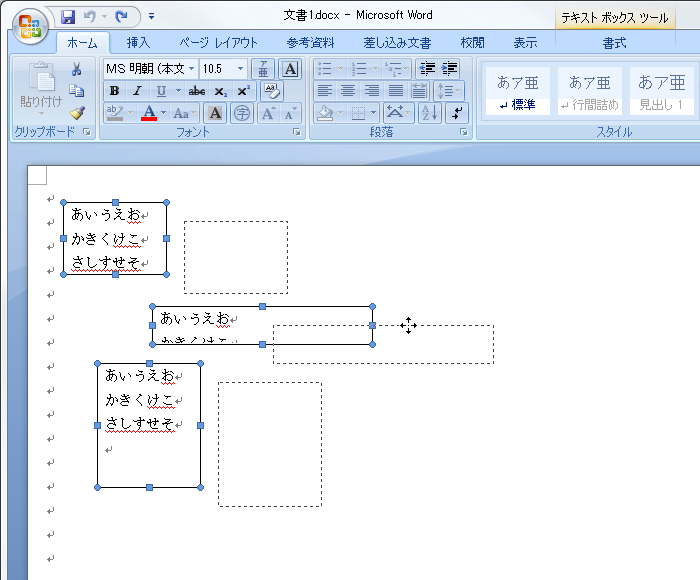Open the 書式 text box tools tab
This screenshot has height=580, width=700.
pos(614,42)
